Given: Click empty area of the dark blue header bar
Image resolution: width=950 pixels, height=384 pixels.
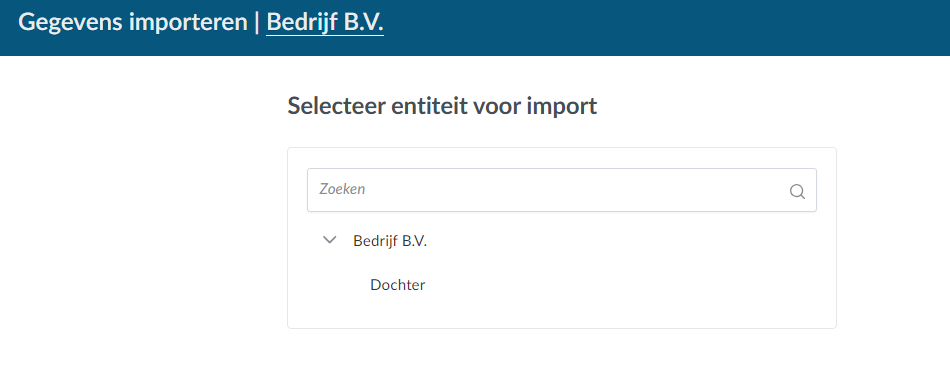Looking at the screenshot, I should 666,27.
